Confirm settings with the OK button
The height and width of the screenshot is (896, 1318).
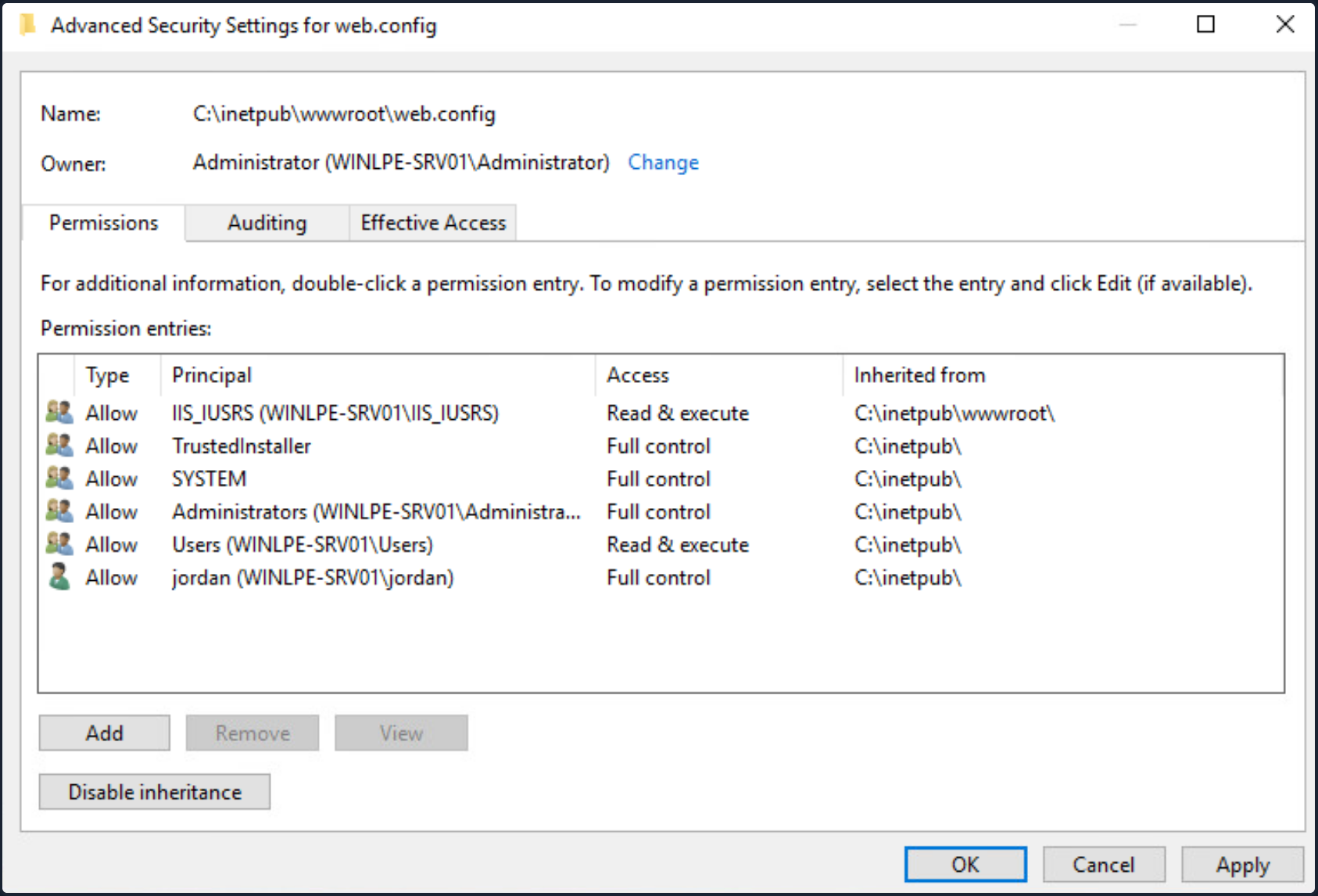point(966,864)
